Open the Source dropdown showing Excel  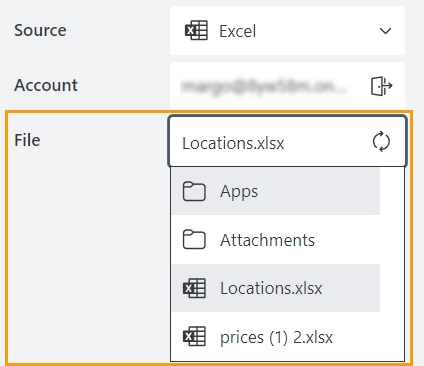pos(287,31)
